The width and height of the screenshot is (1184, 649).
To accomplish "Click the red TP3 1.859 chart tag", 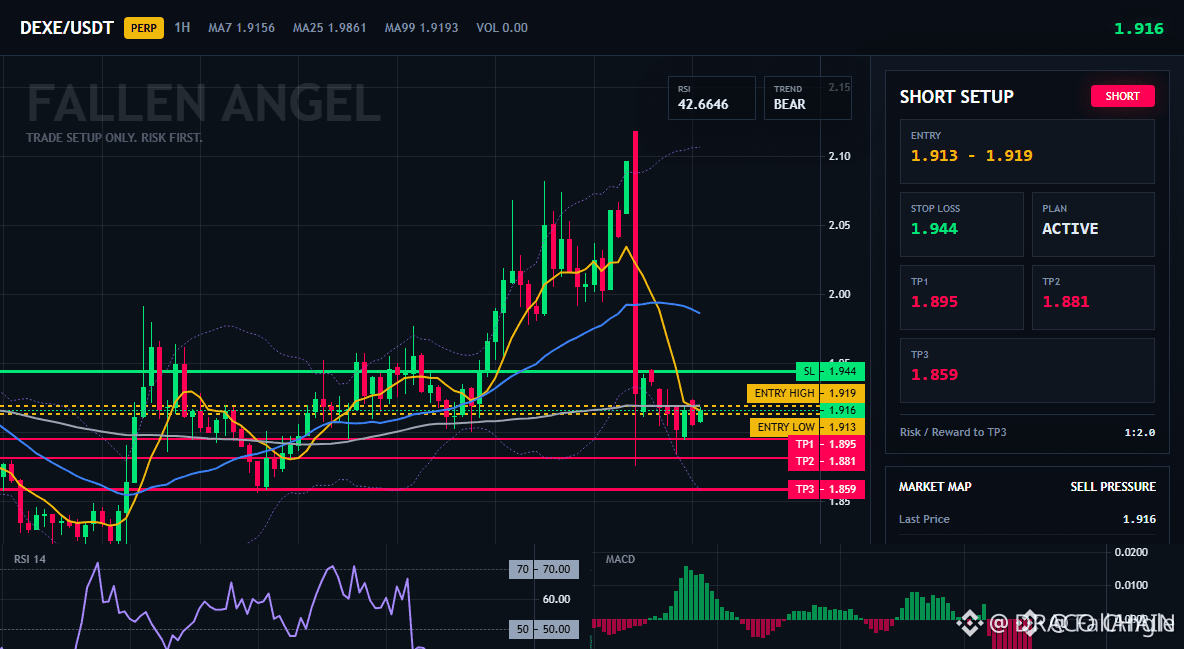I will click(x=826, y=490).
